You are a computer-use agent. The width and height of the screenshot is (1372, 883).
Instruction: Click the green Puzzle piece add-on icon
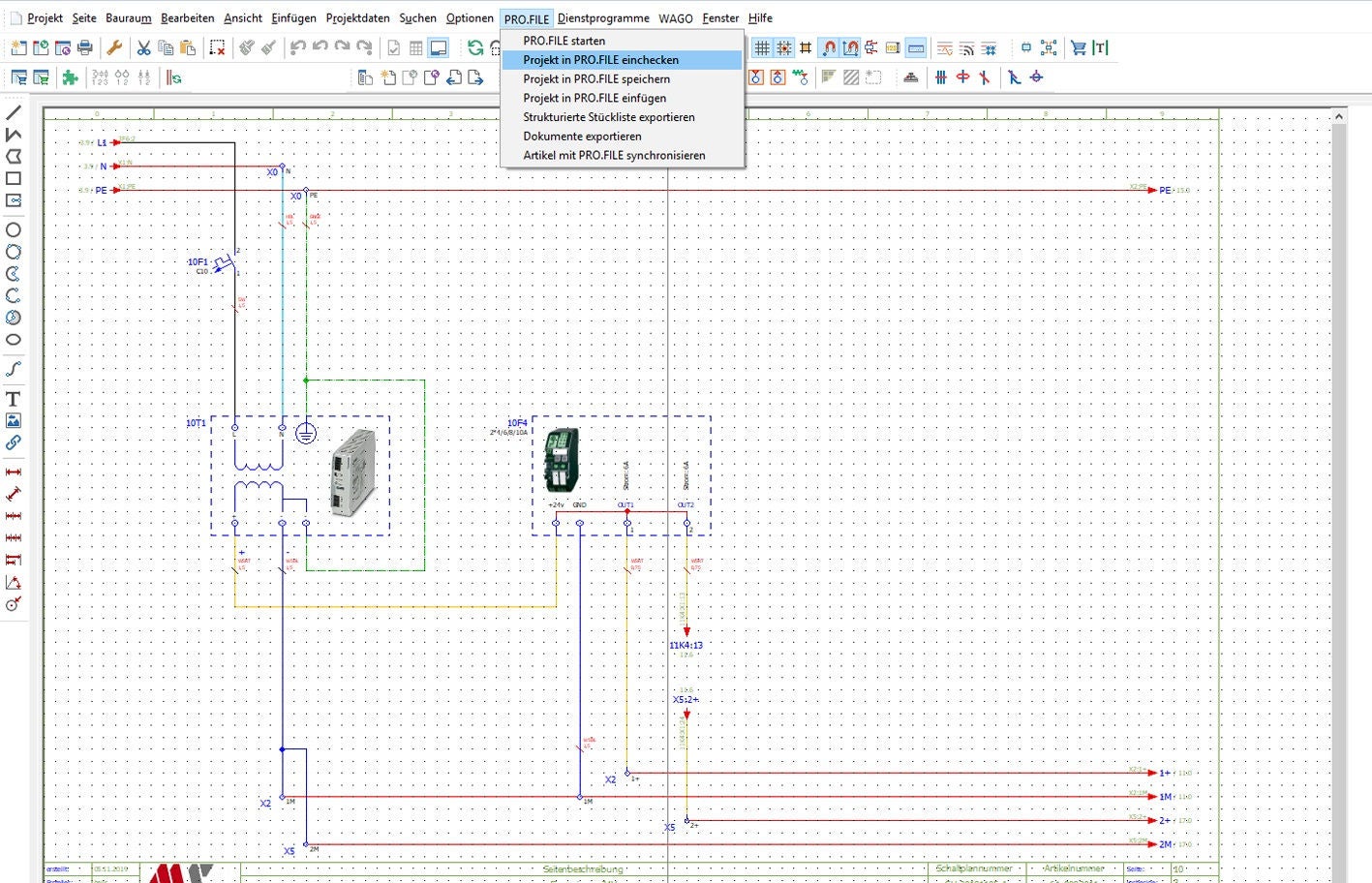pyautogui.click(x=69, y=78)
